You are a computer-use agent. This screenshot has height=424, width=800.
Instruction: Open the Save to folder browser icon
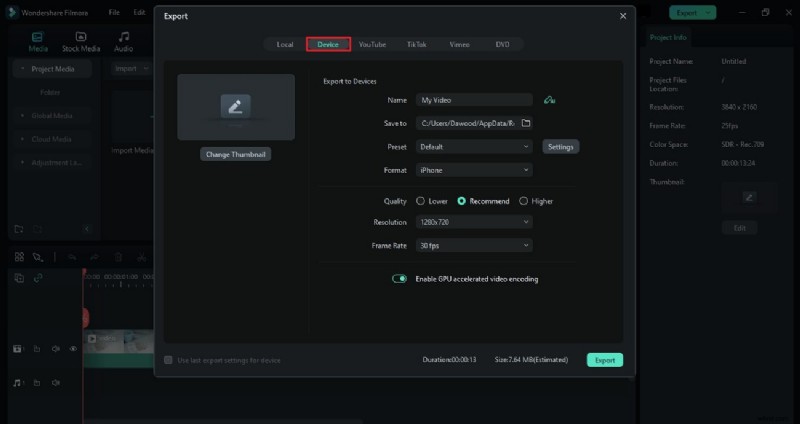pos(526,123)
